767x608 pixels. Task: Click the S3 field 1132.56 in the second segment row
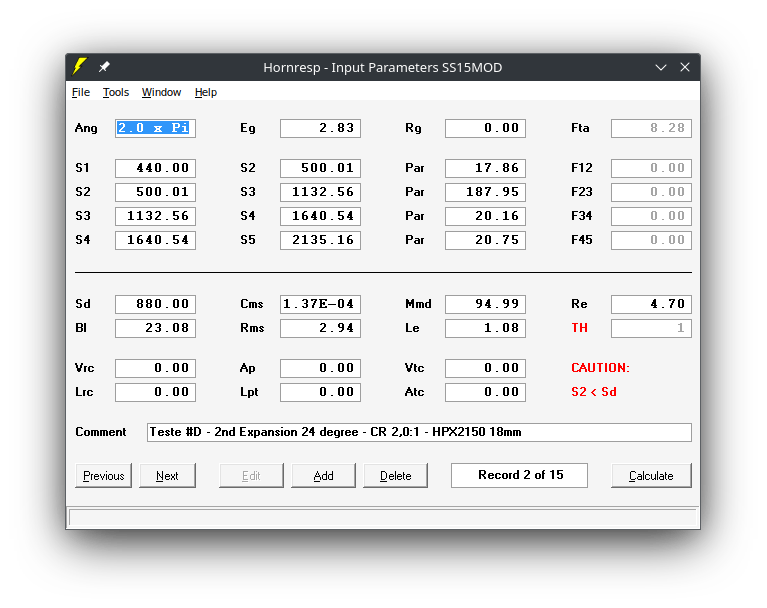320,192
